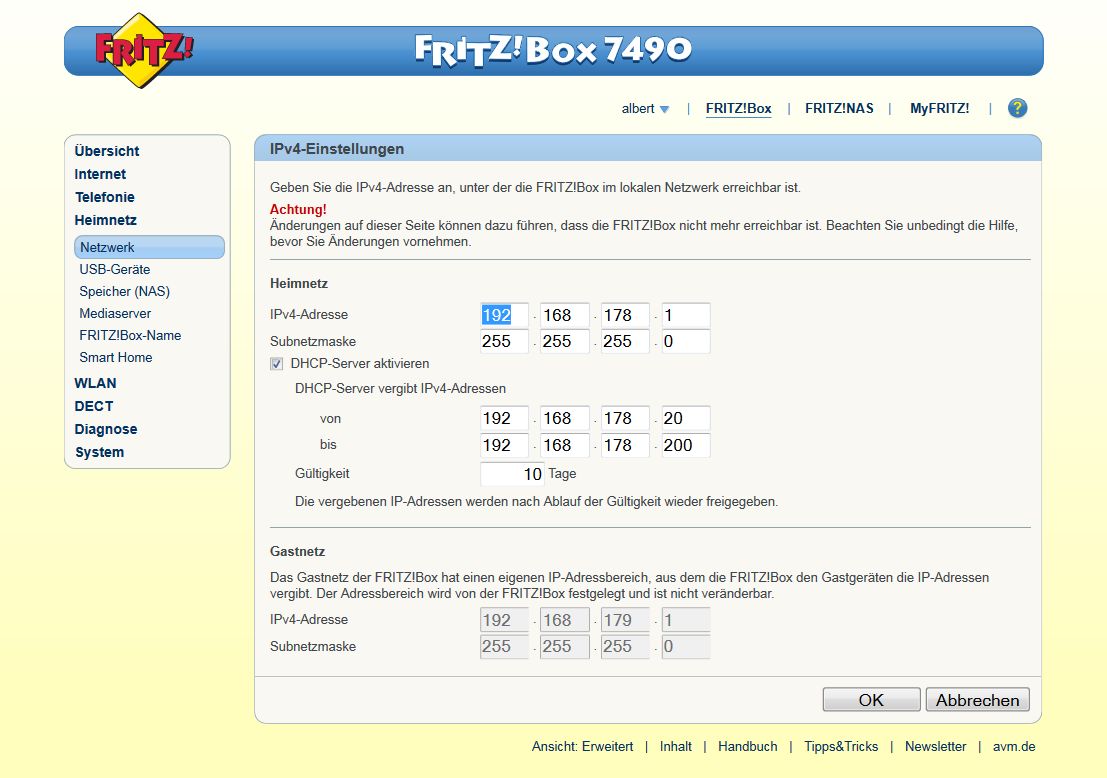
Task: Click Gastnetz IPv4-Adresse last octet 1
Action: tap(686, 620)
